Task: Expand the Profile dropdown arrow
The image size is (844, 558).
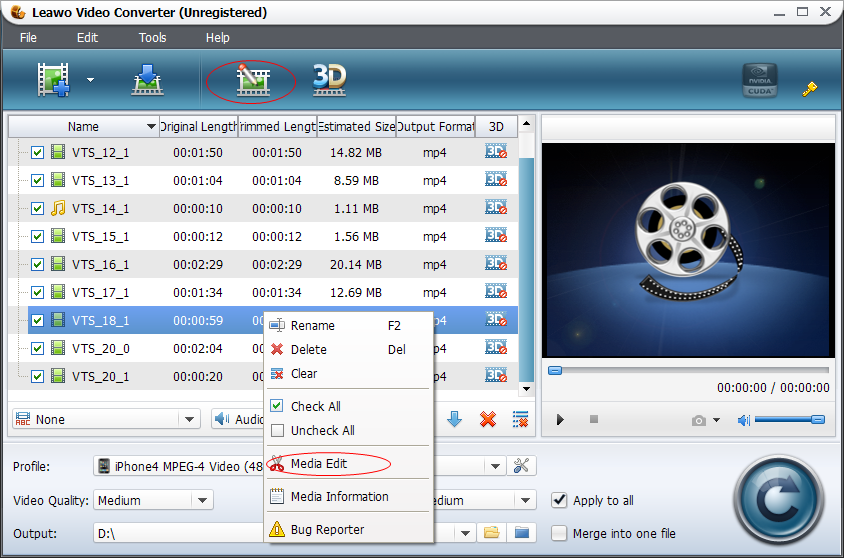Action: coord(495,466)
